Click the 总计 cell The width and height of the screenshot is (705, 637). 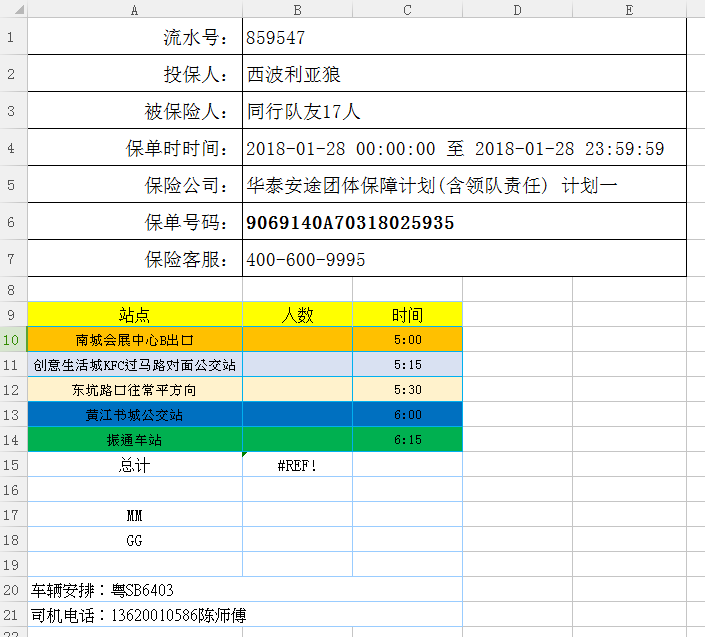(x=135, y=464)
